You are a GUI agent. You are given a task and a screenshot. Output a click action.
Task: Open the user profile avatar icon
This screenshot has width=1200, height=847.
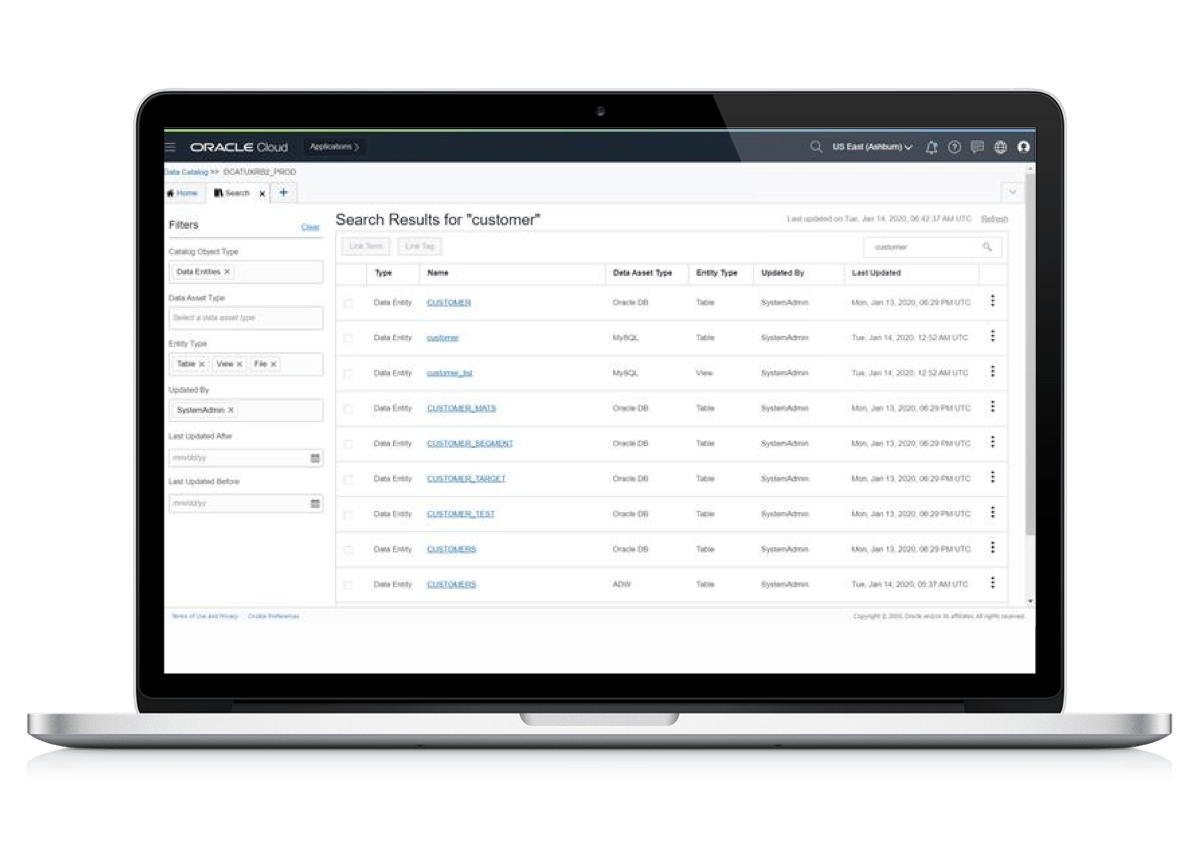pyautogui.click(x=1023, y=147)
